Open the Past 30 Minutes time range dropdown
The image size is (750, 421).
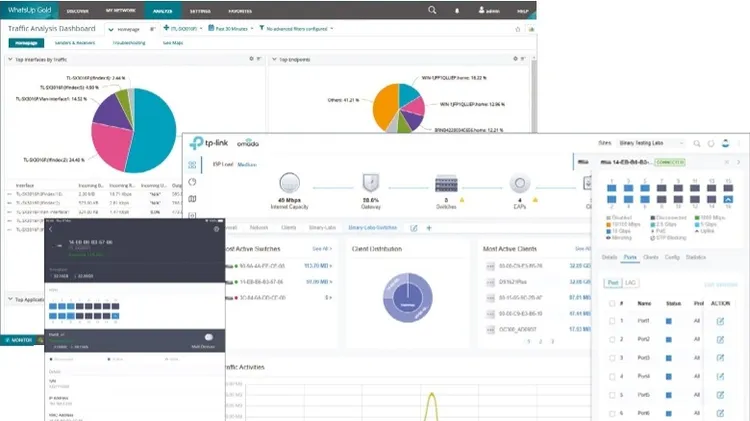(231, 29)
